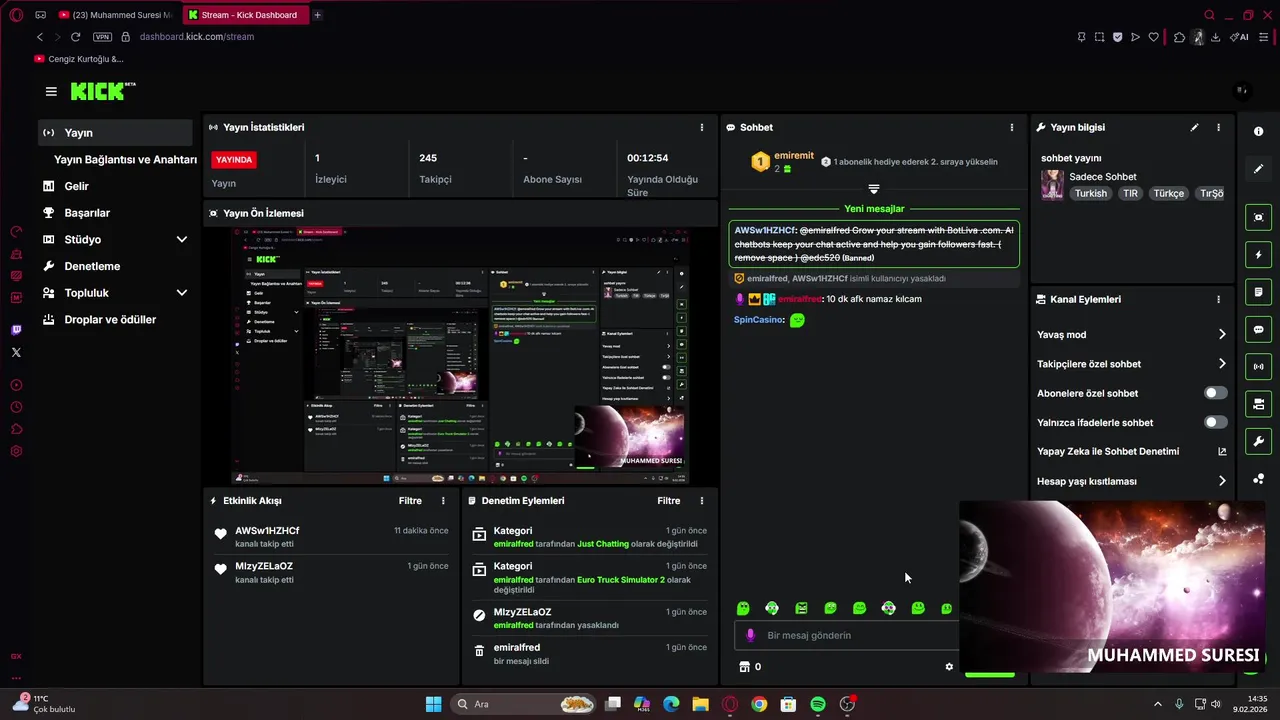Open Denetim Eylemleri three-dot menu
The height and width of the screenshot is (720, 1280).
pos(702,501)
